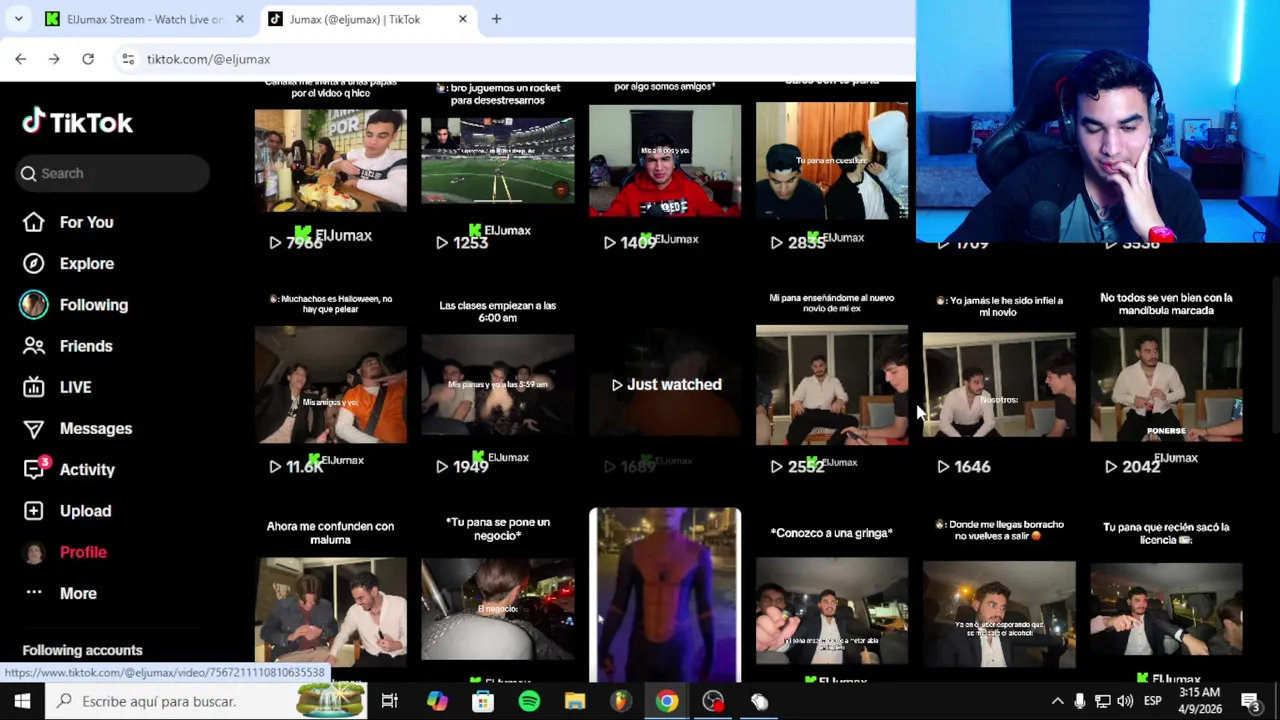Click the browser back arrow
1280x720 pixels.
[x=21, y=59]
